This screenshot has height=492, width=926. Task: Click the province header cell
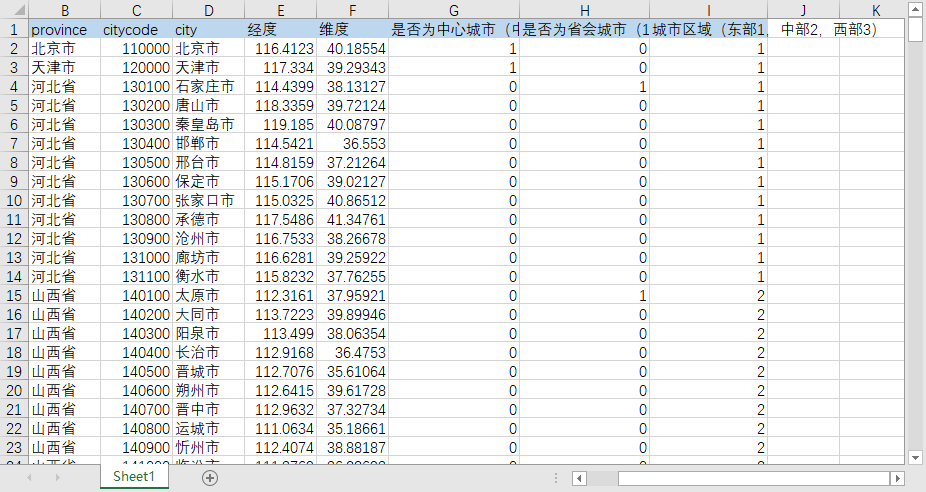point(65,29)
